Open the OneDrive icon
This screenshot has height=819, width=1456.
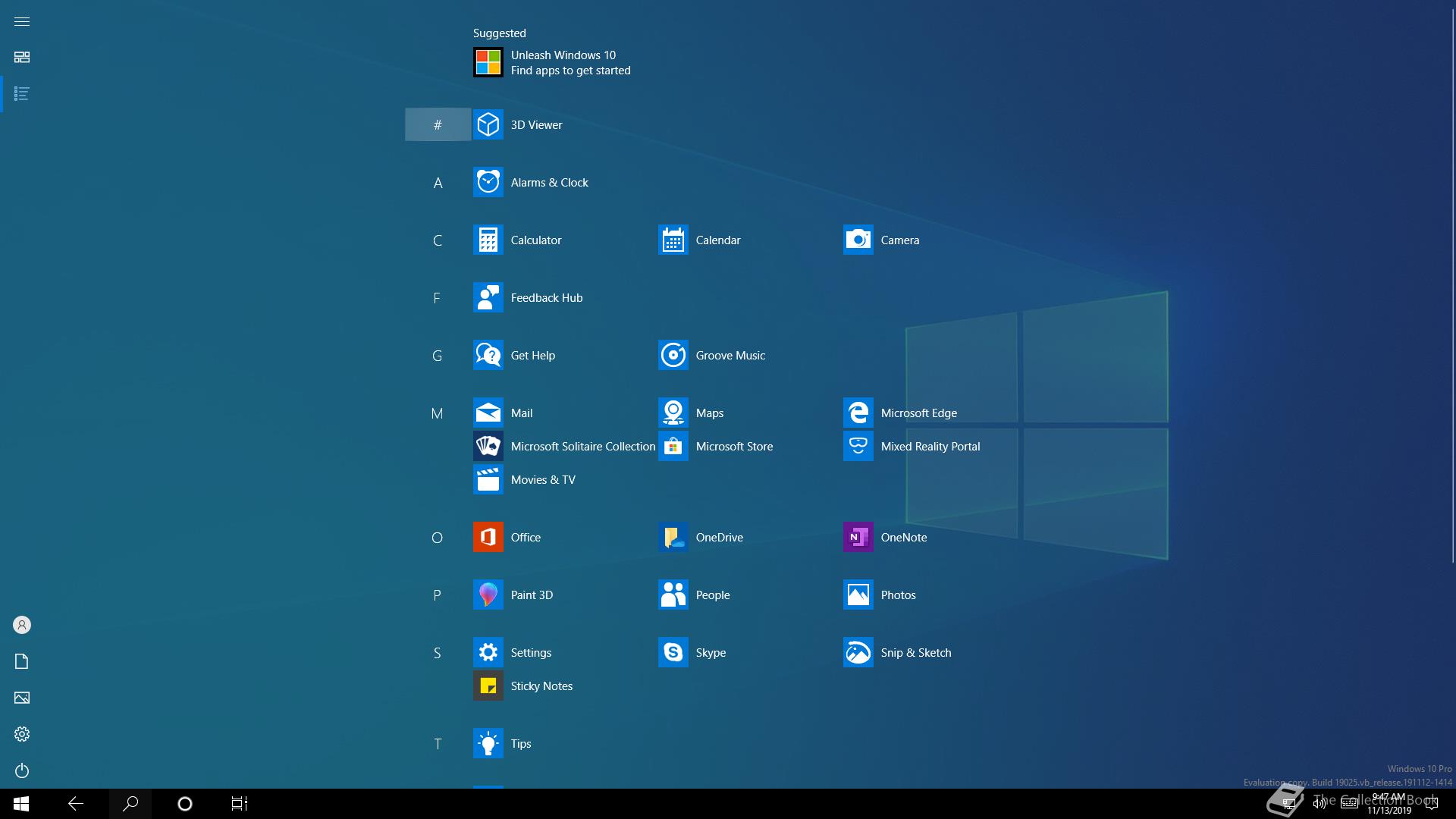coord(673,537)
